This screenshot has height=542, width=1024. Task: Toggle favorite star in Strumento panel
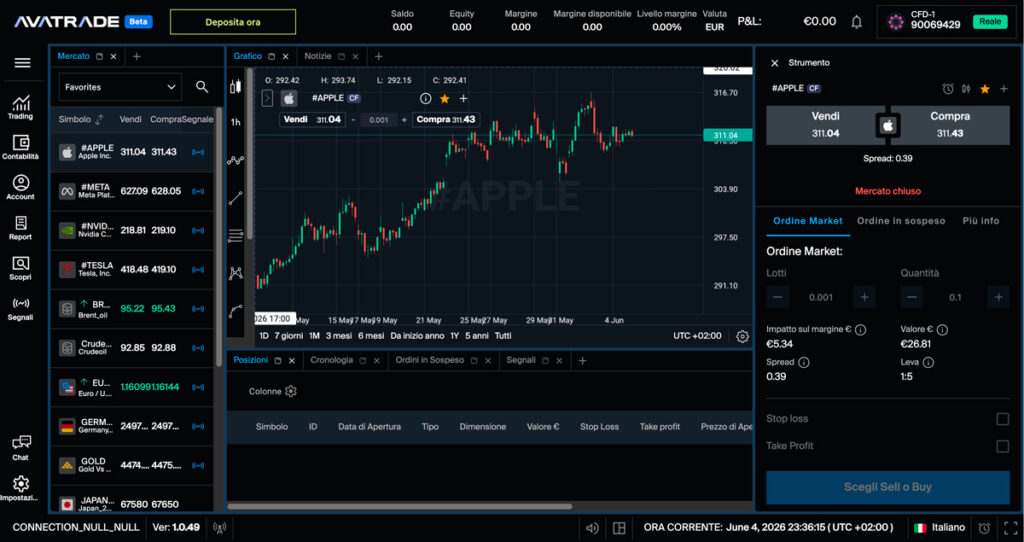[x=985, y=89]
